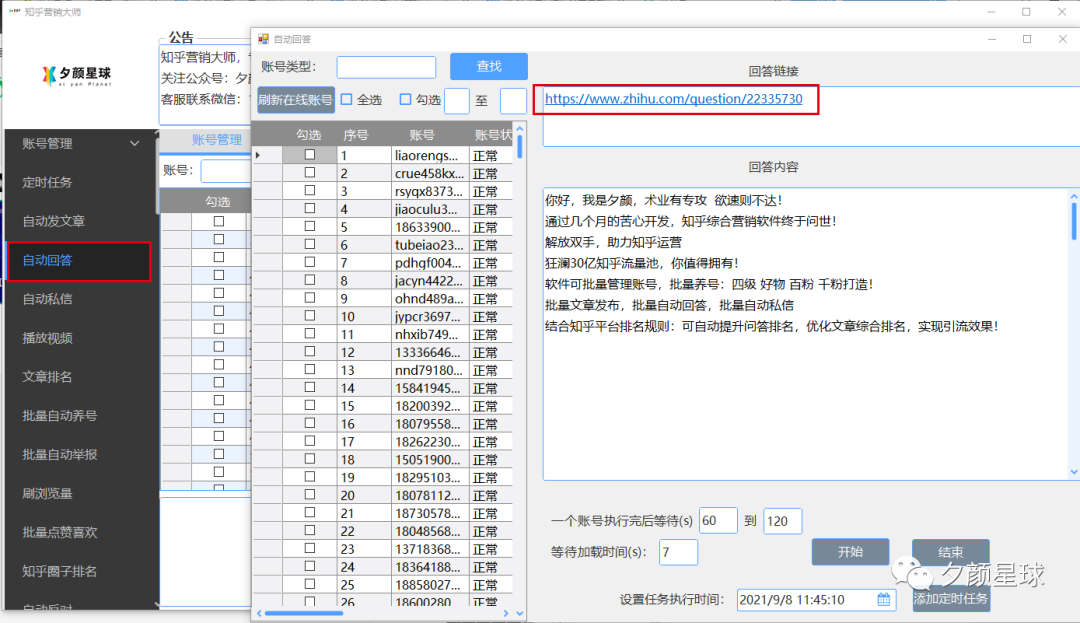Expand 账号管理 sidebar chevron
Viewport: 1080px width, 623px height.
tap(134, 143)
